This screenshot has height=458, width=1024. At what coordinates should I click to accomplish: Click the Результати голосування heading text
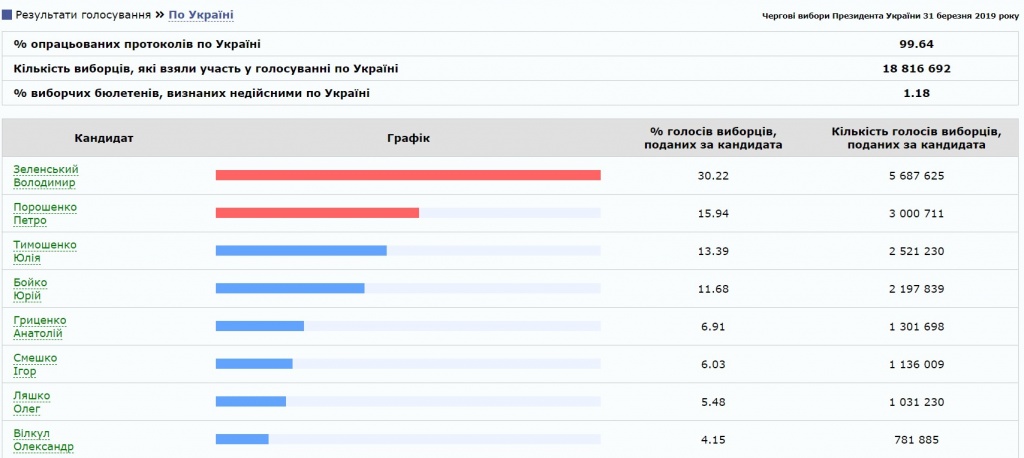coord(83,14)
